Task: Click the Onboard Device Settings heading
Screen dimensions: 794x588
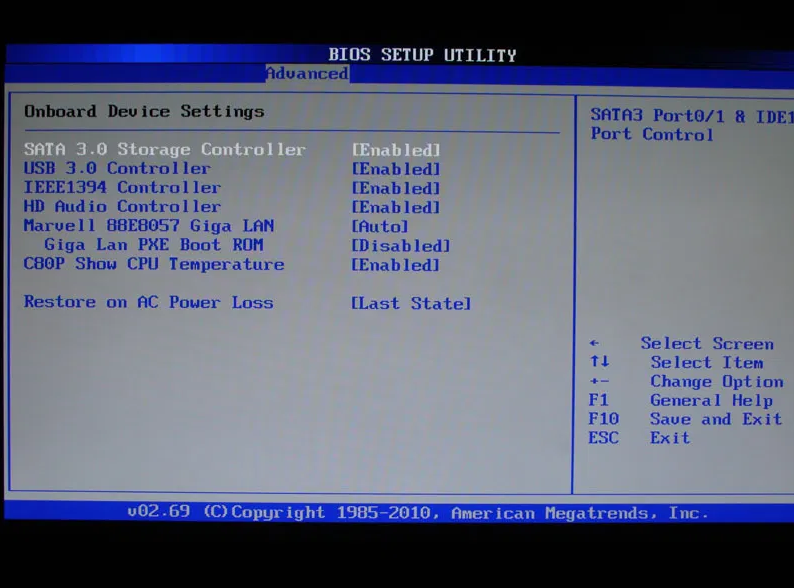Action: (x=144, y=112)
